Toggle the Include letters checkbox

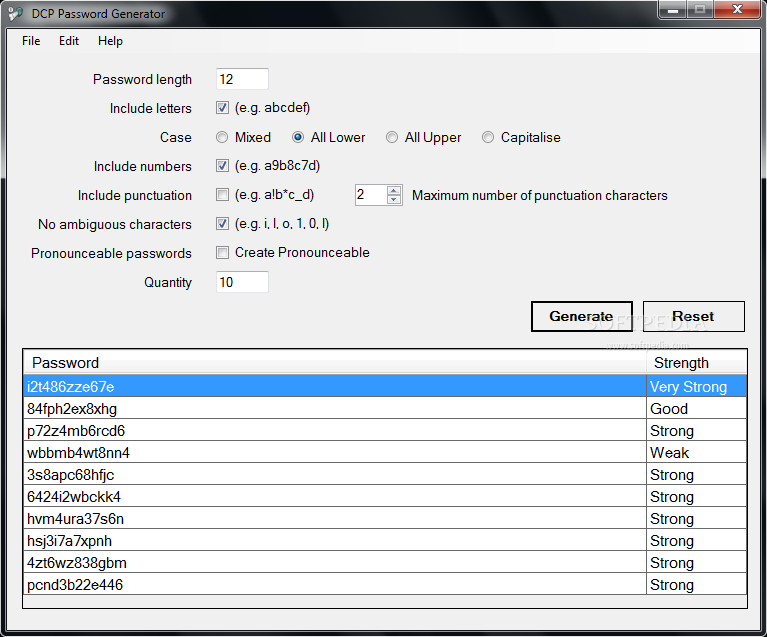tap(222, 108)
